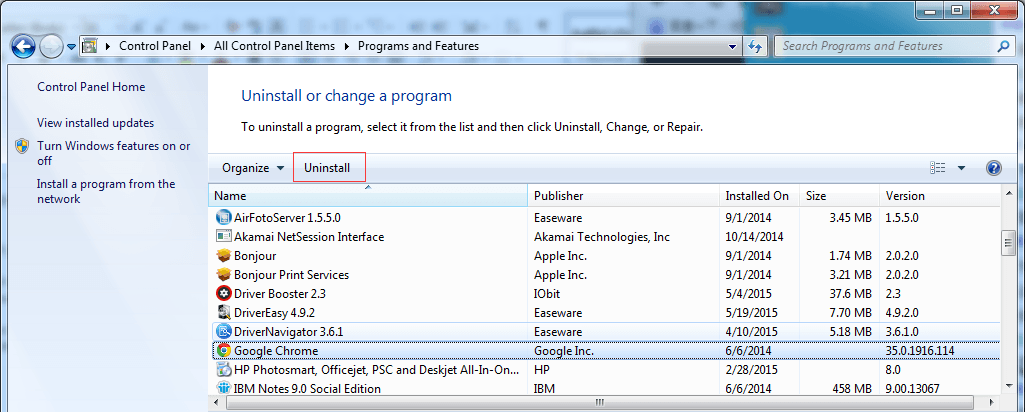Screen dimensions: 1025x412
Task: Click the Driver Booster 2.3 icon
Action: pyautogui.click(x=224, y=294)
